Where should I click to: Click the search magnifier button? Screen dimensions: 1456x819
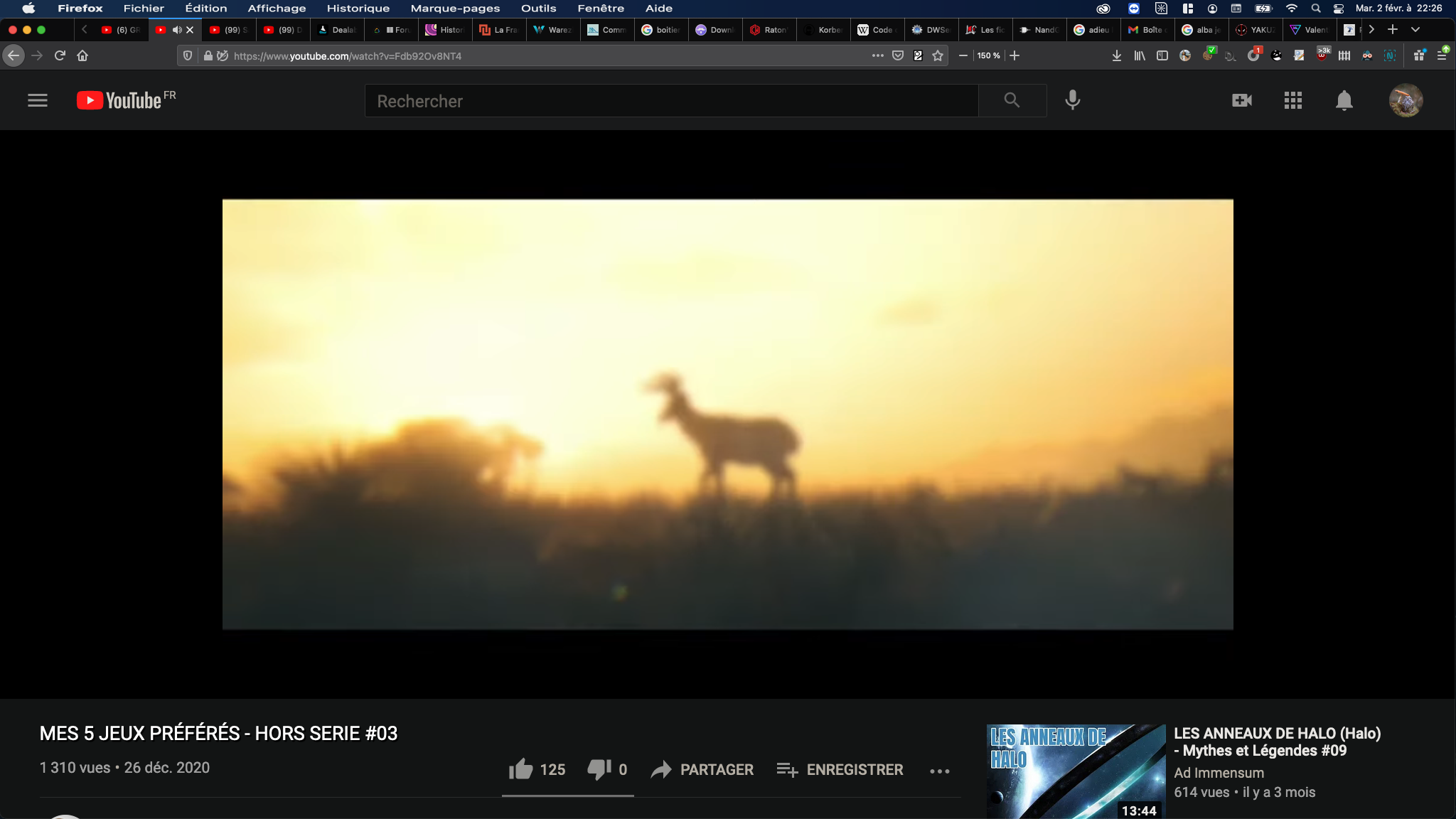(1012, 100)
